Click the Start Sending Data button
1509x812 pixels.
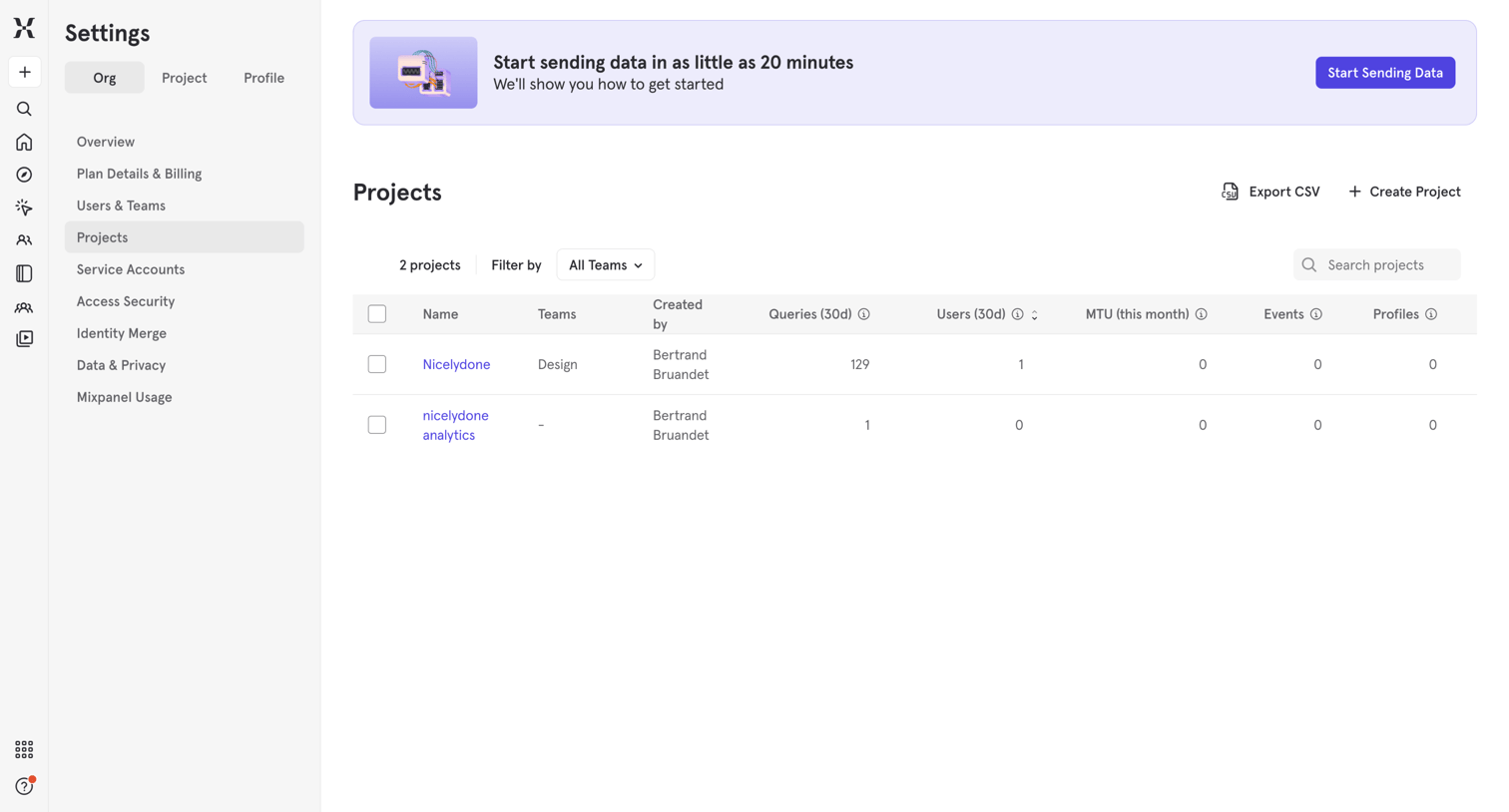pyautogui.click(x=1385, y=73)
